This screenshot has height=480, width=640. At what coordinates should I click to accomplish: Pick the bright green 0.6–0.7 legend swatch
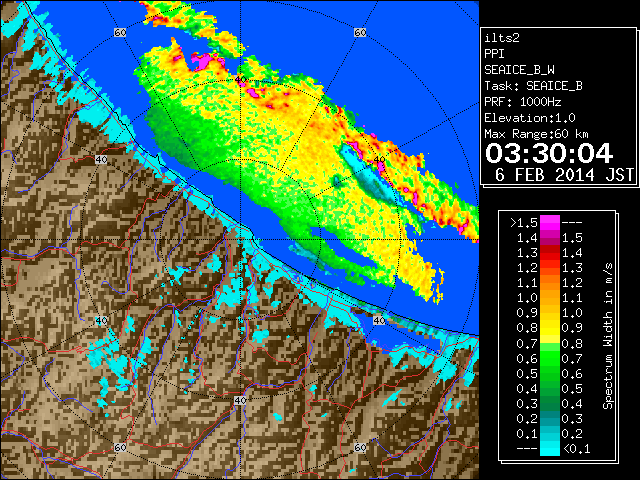(550, 358)
